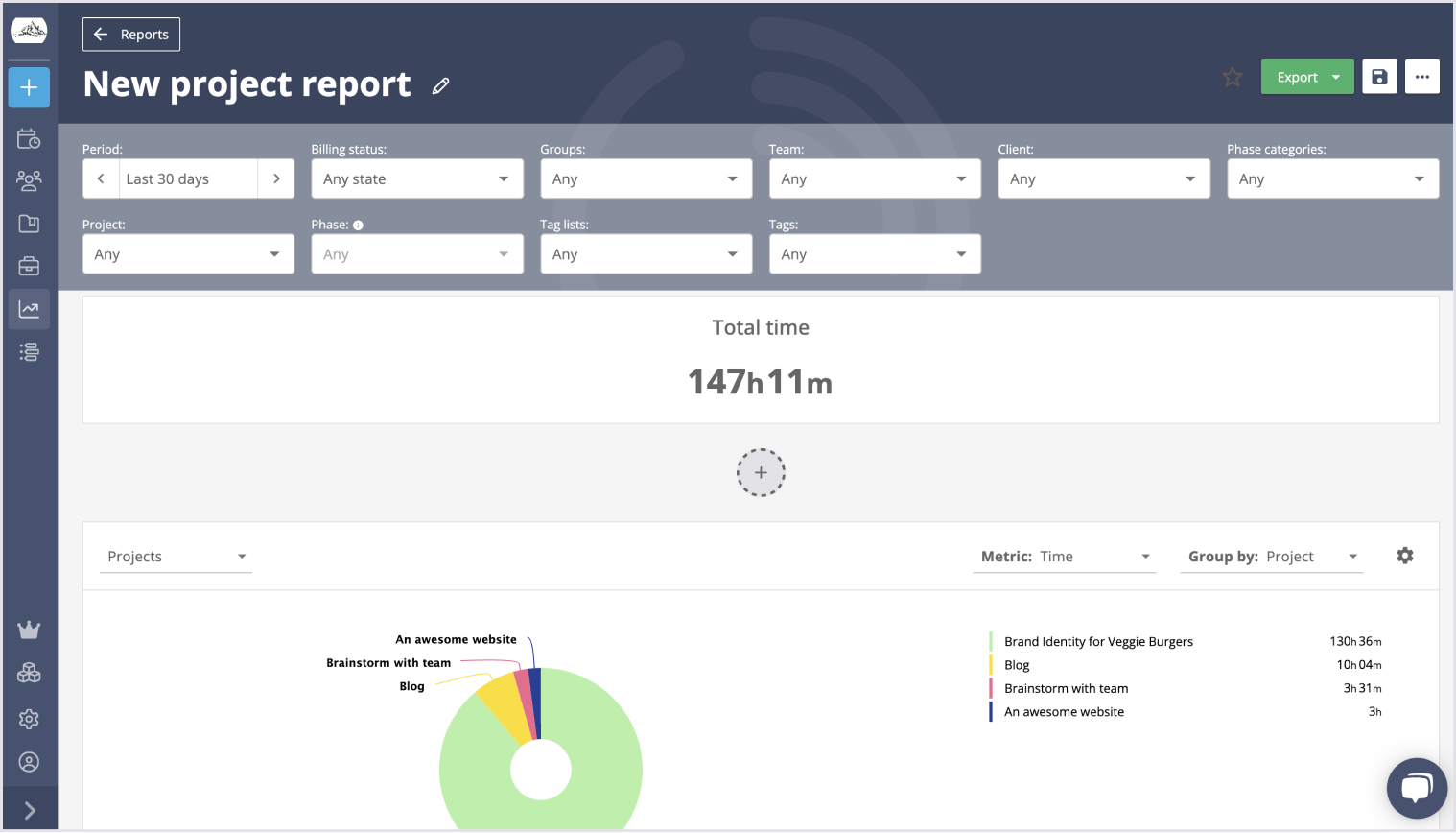Rename the report with the pencil icon
This screenshot has height=833, width=1456.
440,85
